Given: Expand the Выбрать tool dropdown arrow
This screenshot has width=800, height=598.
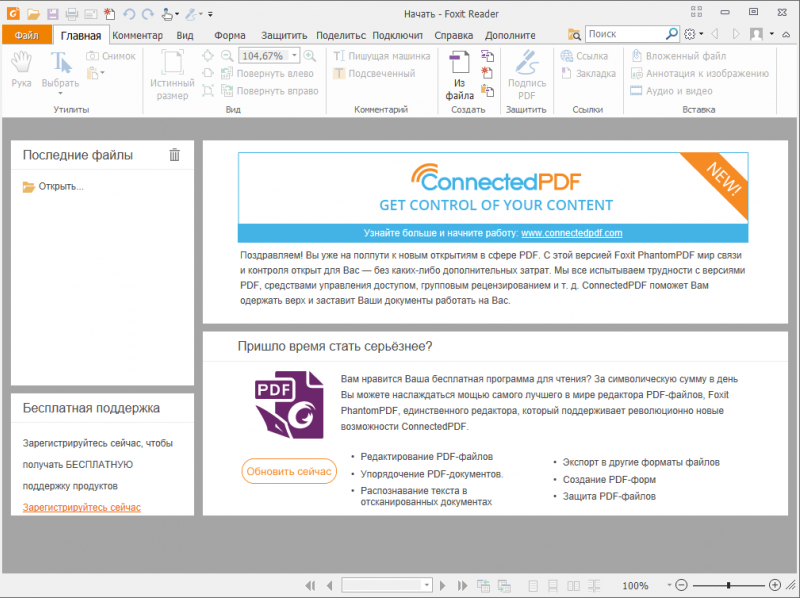Looking at the screenshot, I should [60, 93].
